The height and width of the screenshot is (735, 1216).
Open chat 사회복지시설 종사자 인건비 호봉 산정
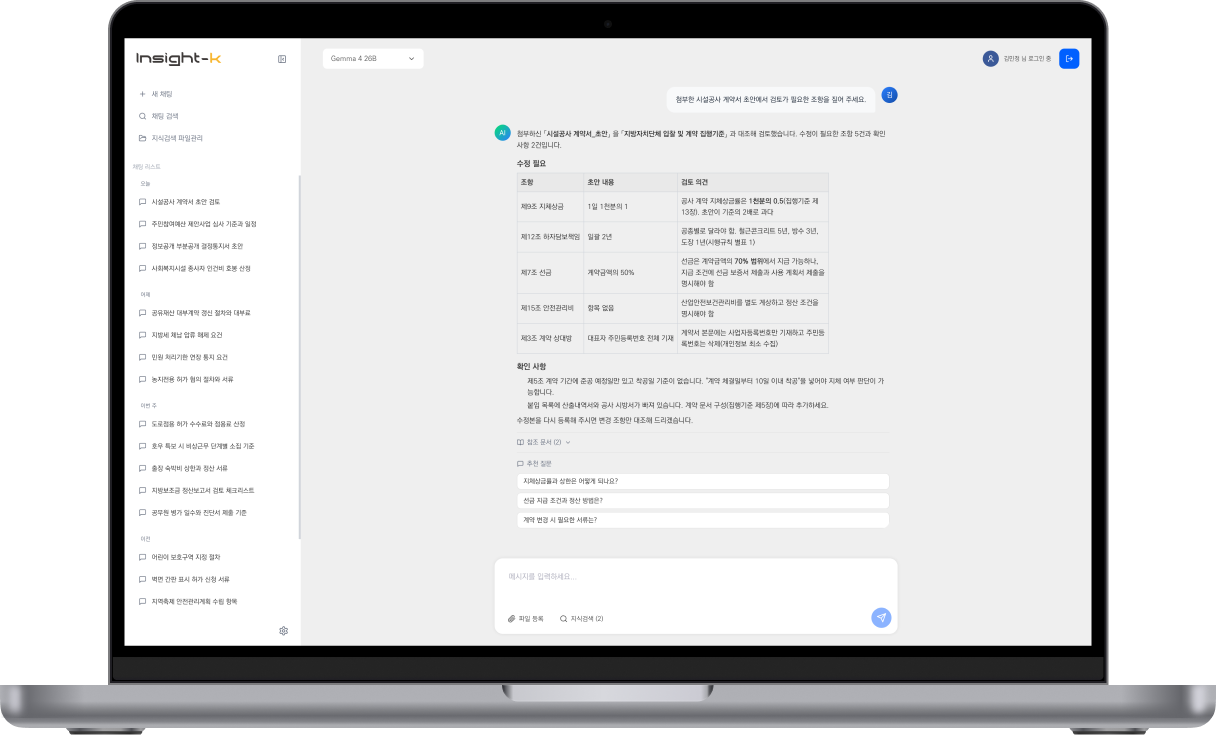tap(201, 268)
